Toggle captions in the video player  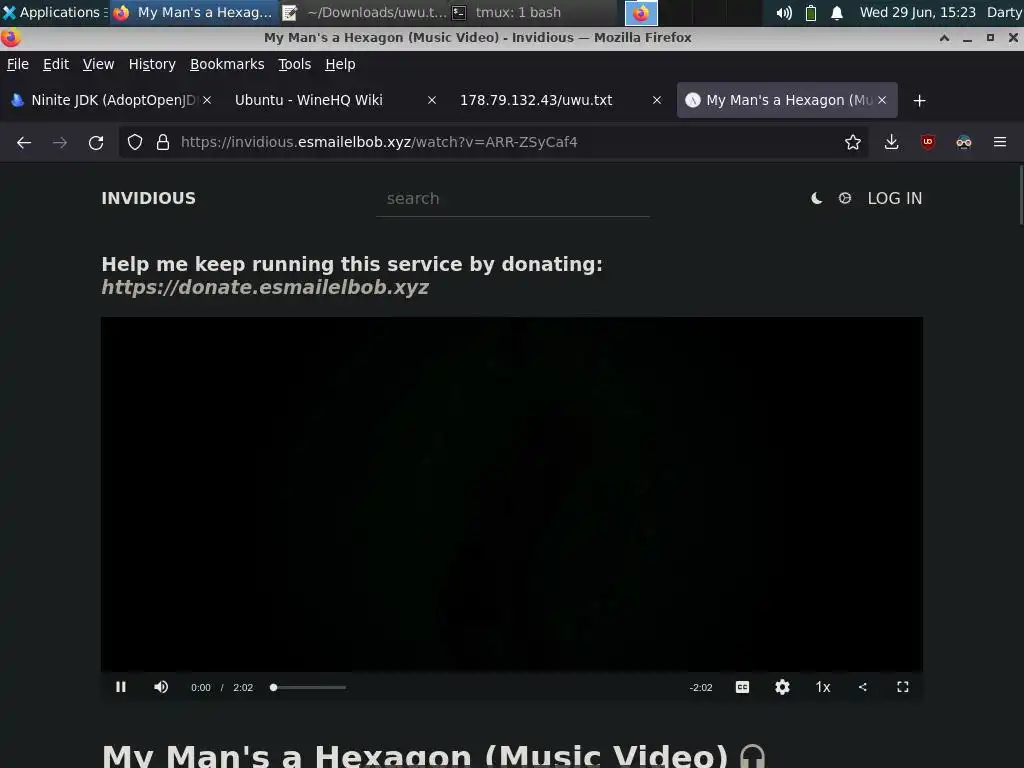tap(743, 687)
